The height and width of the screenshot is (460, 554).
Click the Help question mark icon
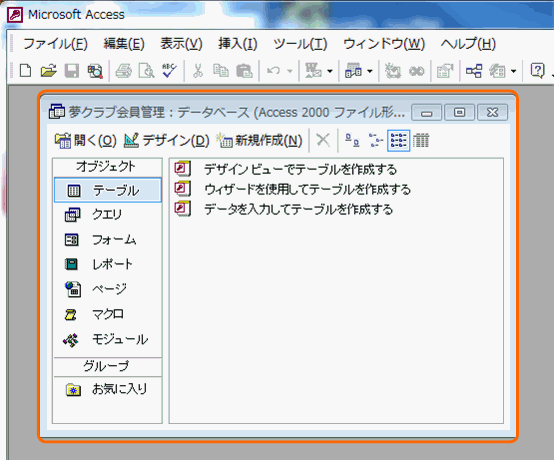[537, 71]
